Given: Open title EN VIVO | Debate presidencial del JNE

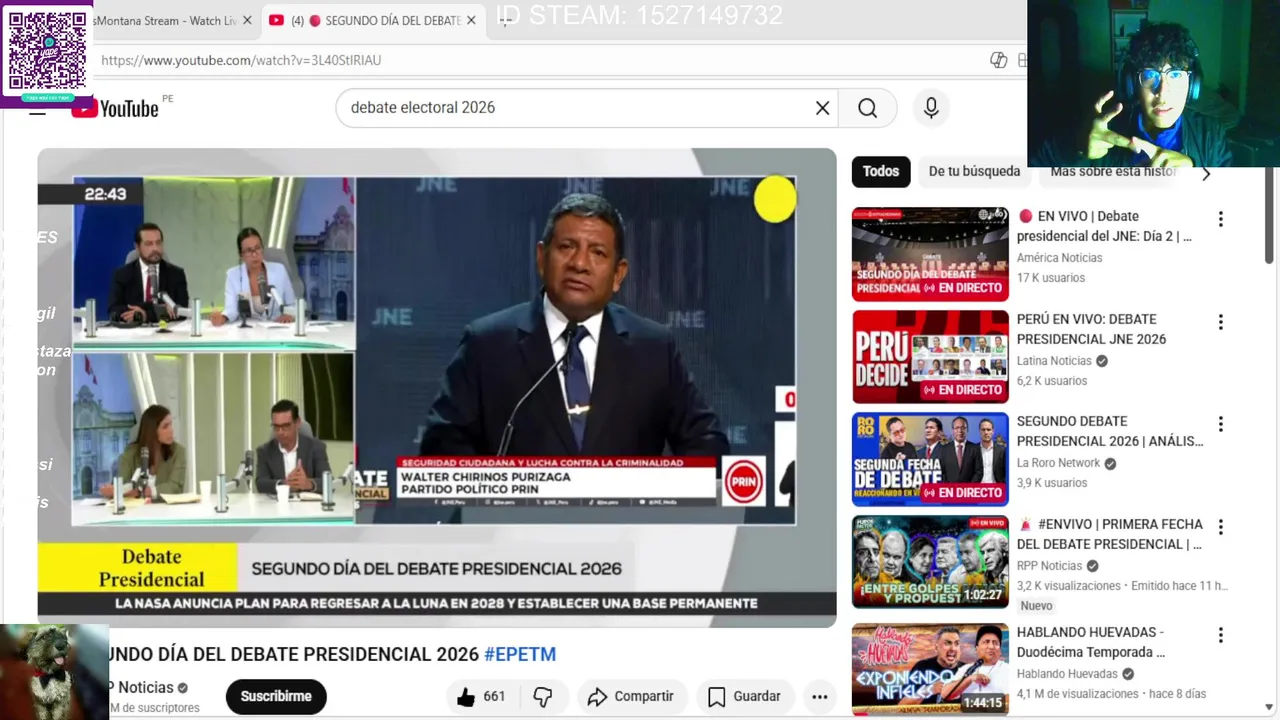Looking at the screenshot, I should point(1105,226).
